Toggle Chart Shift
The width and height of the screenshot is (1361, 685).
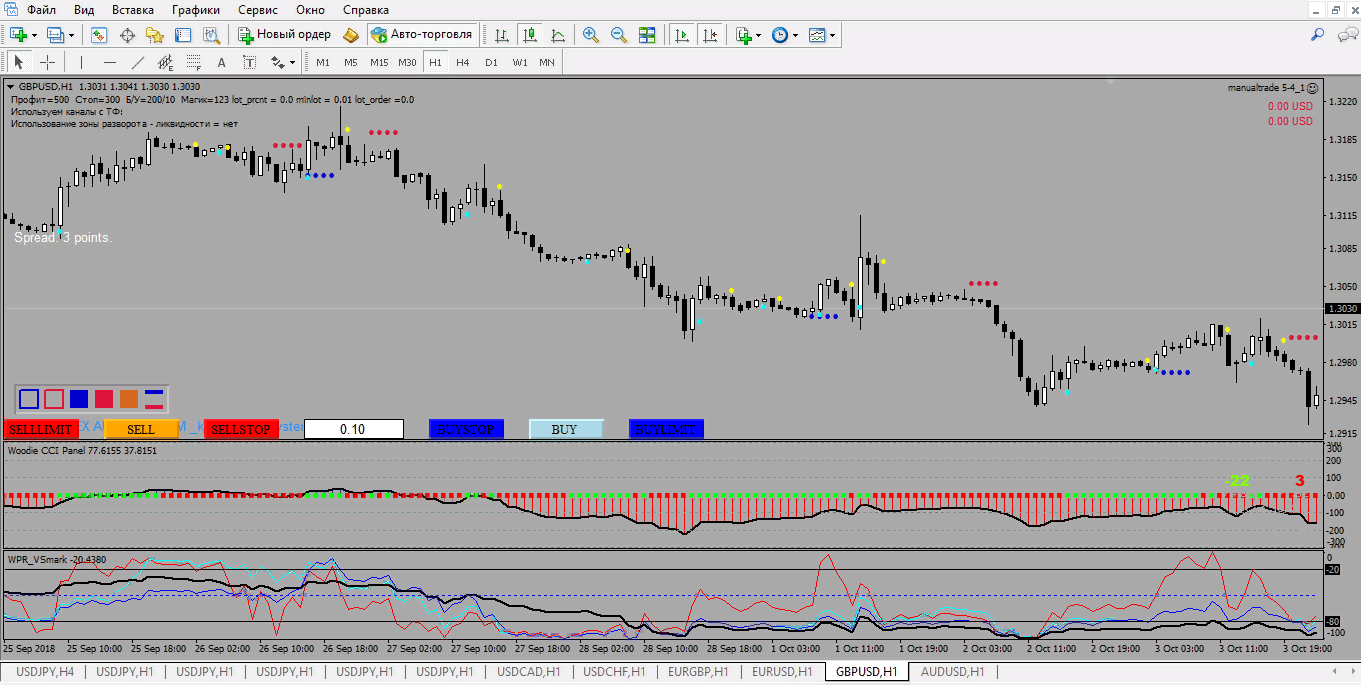(x=711, y=35)
